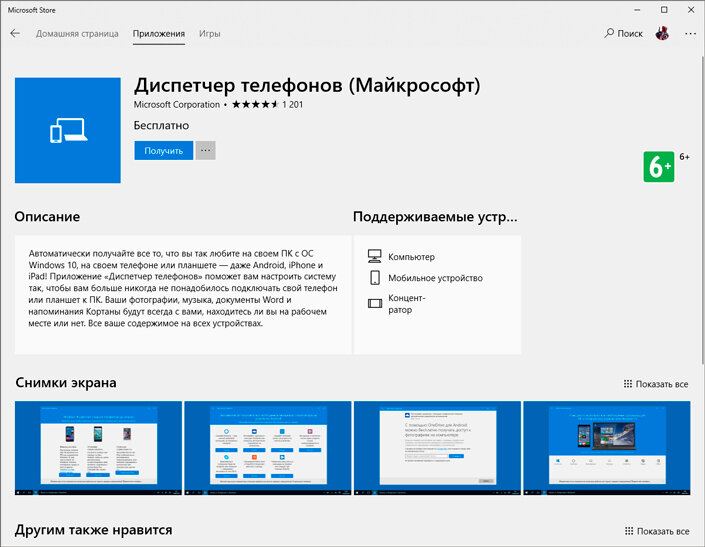The image size is (705, 547).
Task: Click the Поиск search button
Action: (623, 33)
